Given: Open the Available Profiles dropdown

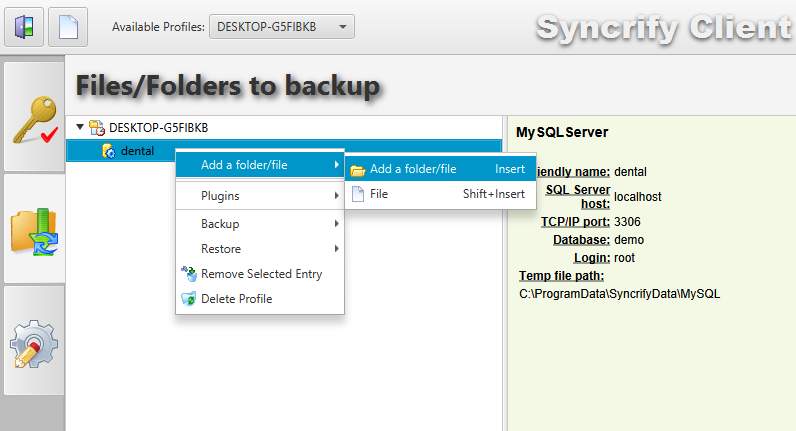Looking at the screenshot, I should (x=282, y=27).
